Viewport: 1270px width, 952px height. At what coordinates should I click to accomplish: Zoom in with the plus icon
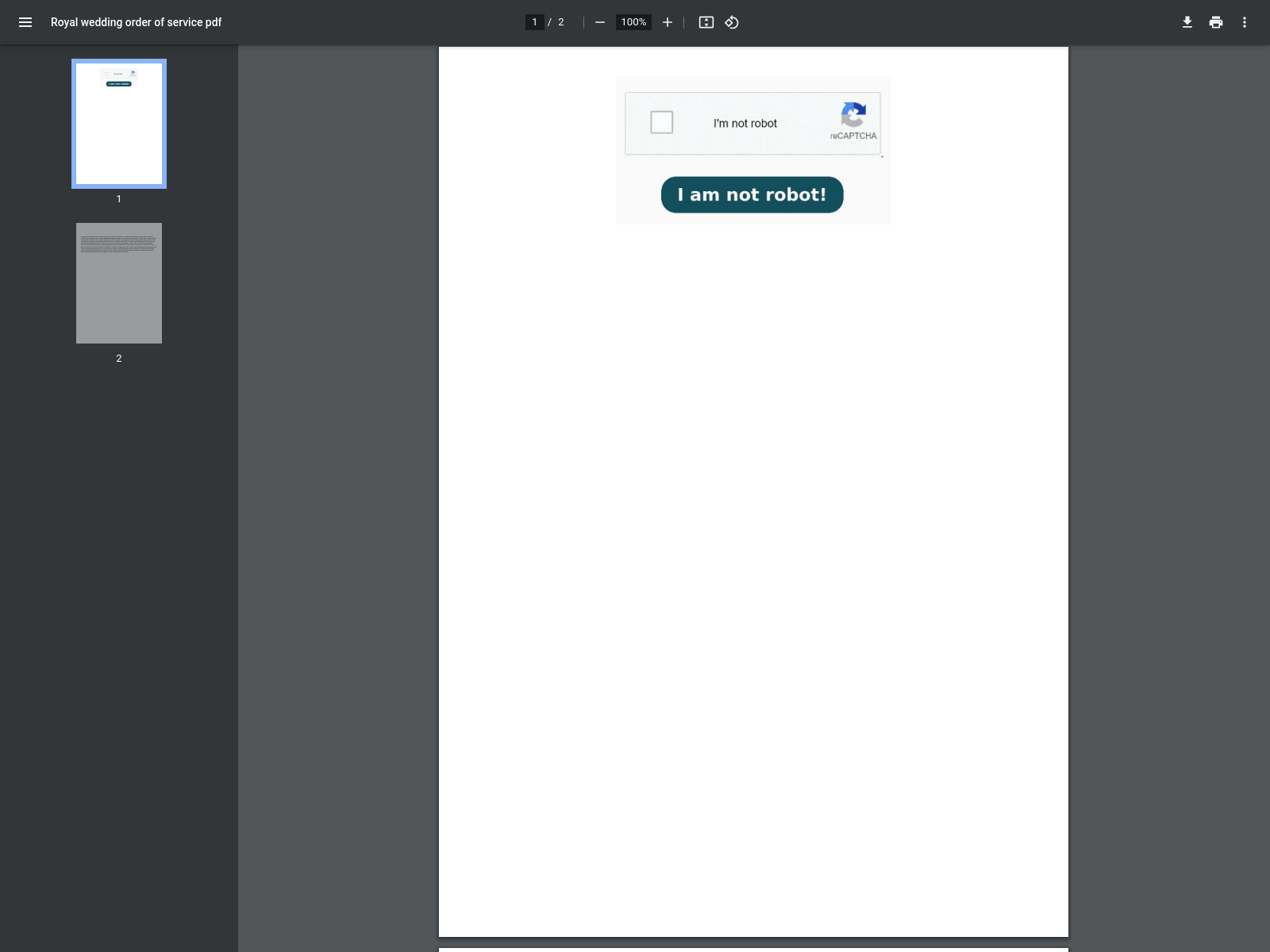pos(668,22)
